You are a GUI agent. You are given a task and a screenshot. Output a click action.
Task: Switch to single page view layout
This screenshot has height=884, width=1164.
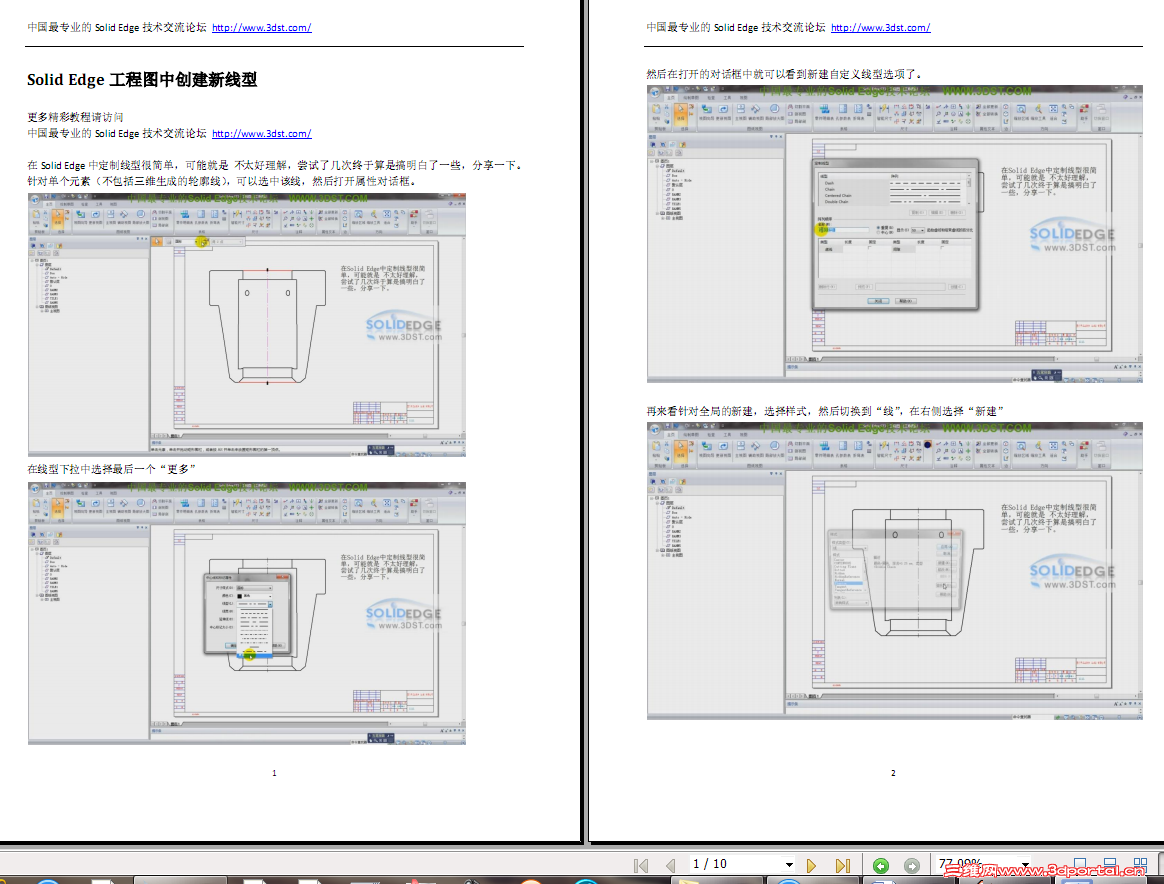[1079, 864]
